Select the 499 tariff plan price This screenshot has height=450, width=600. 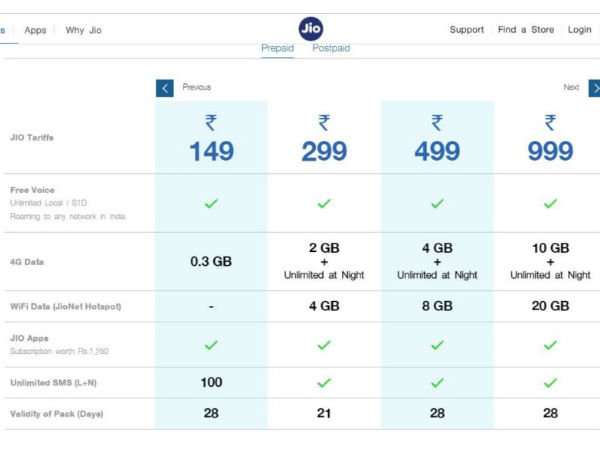[437, 151]
